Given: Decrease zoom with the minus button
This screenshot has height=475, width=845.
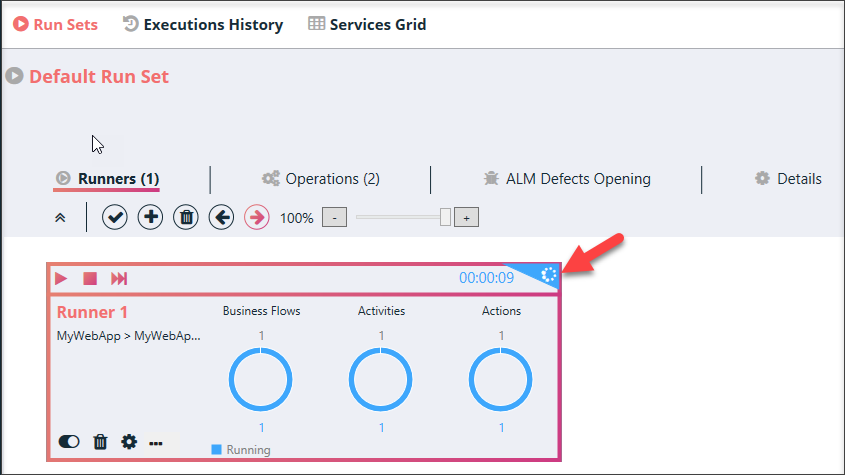Looking at the screenshot, I should tap(335, 218).
